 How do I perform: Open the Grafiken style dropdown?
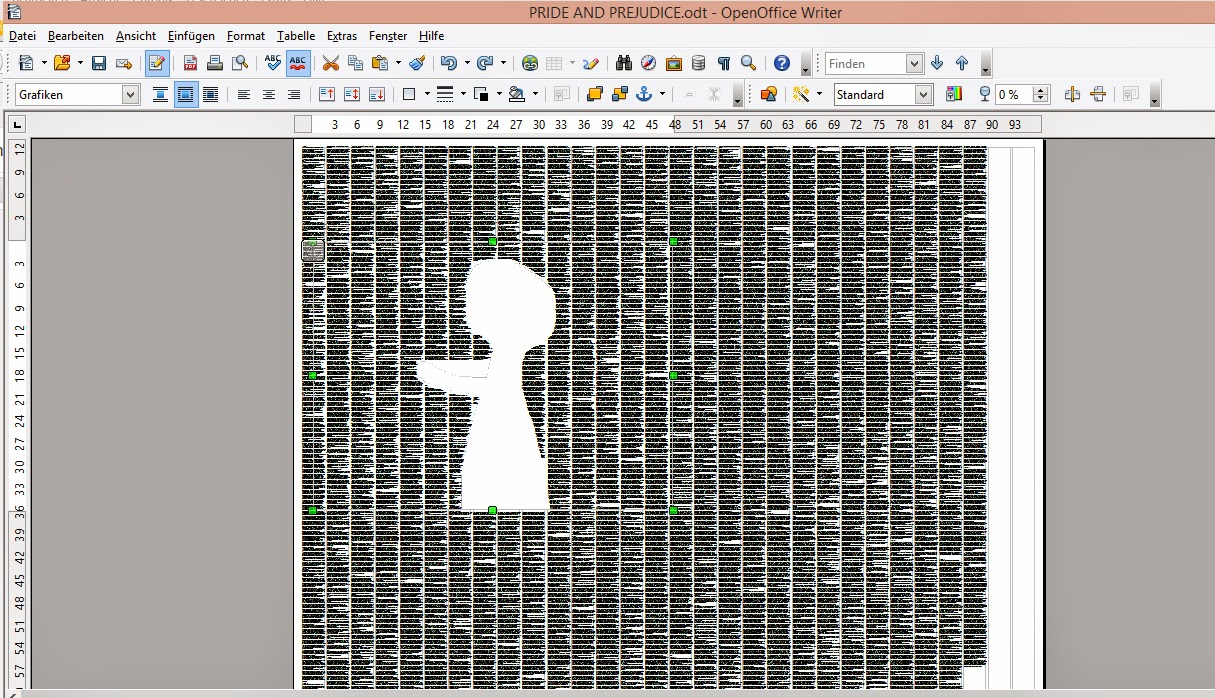130,94
